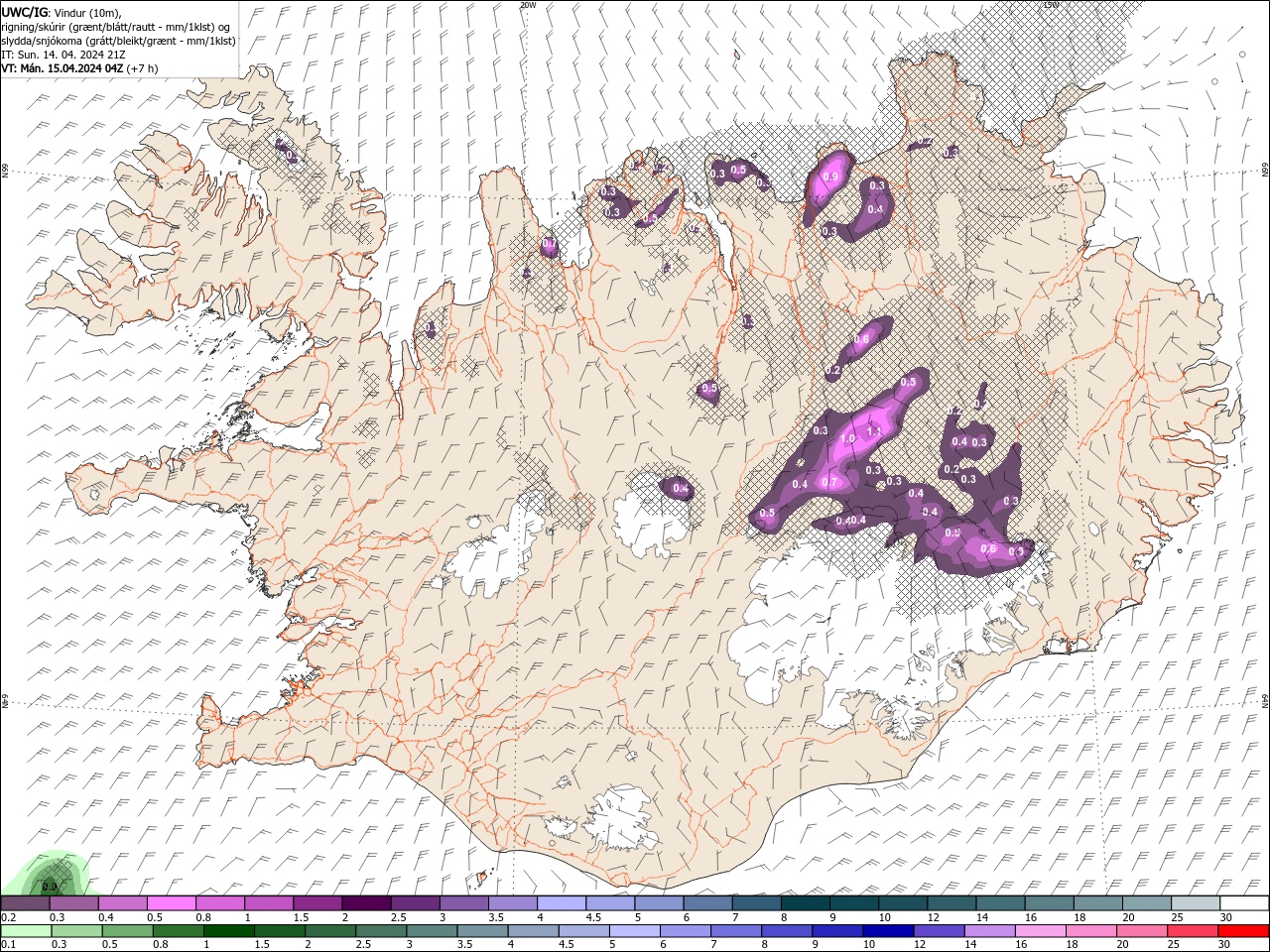Click the pale green 0.1 rain legend swatch

point(26,930)
